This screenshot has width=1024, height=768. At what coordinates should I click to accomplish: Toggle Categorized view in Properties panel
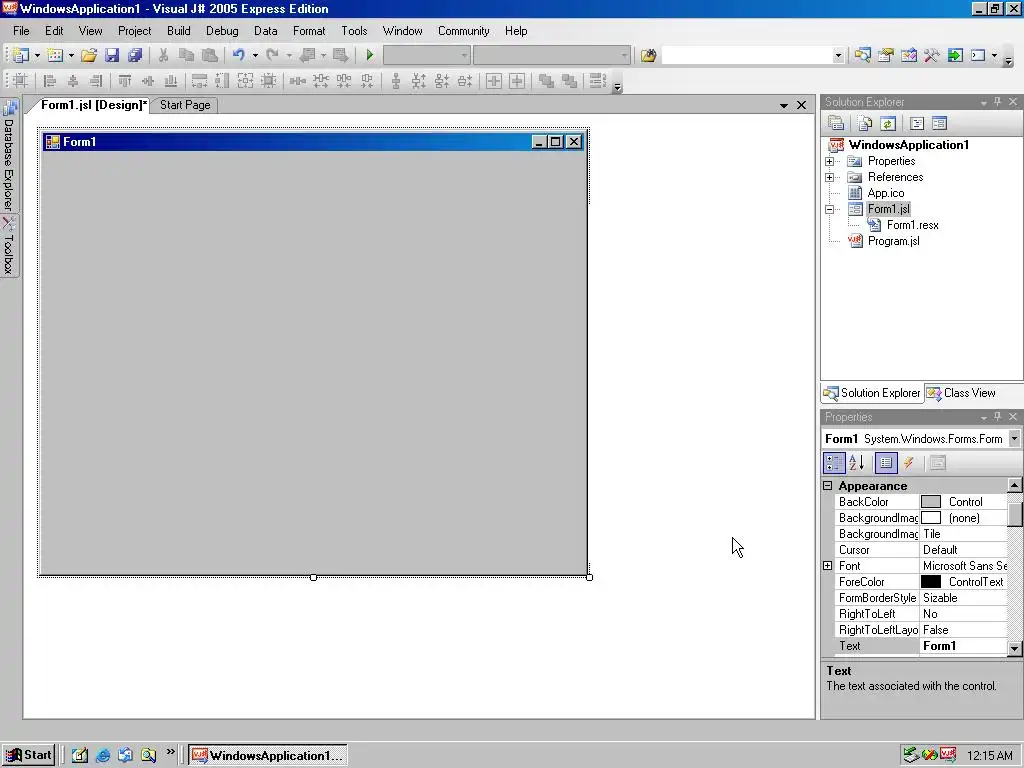[834, 463]
